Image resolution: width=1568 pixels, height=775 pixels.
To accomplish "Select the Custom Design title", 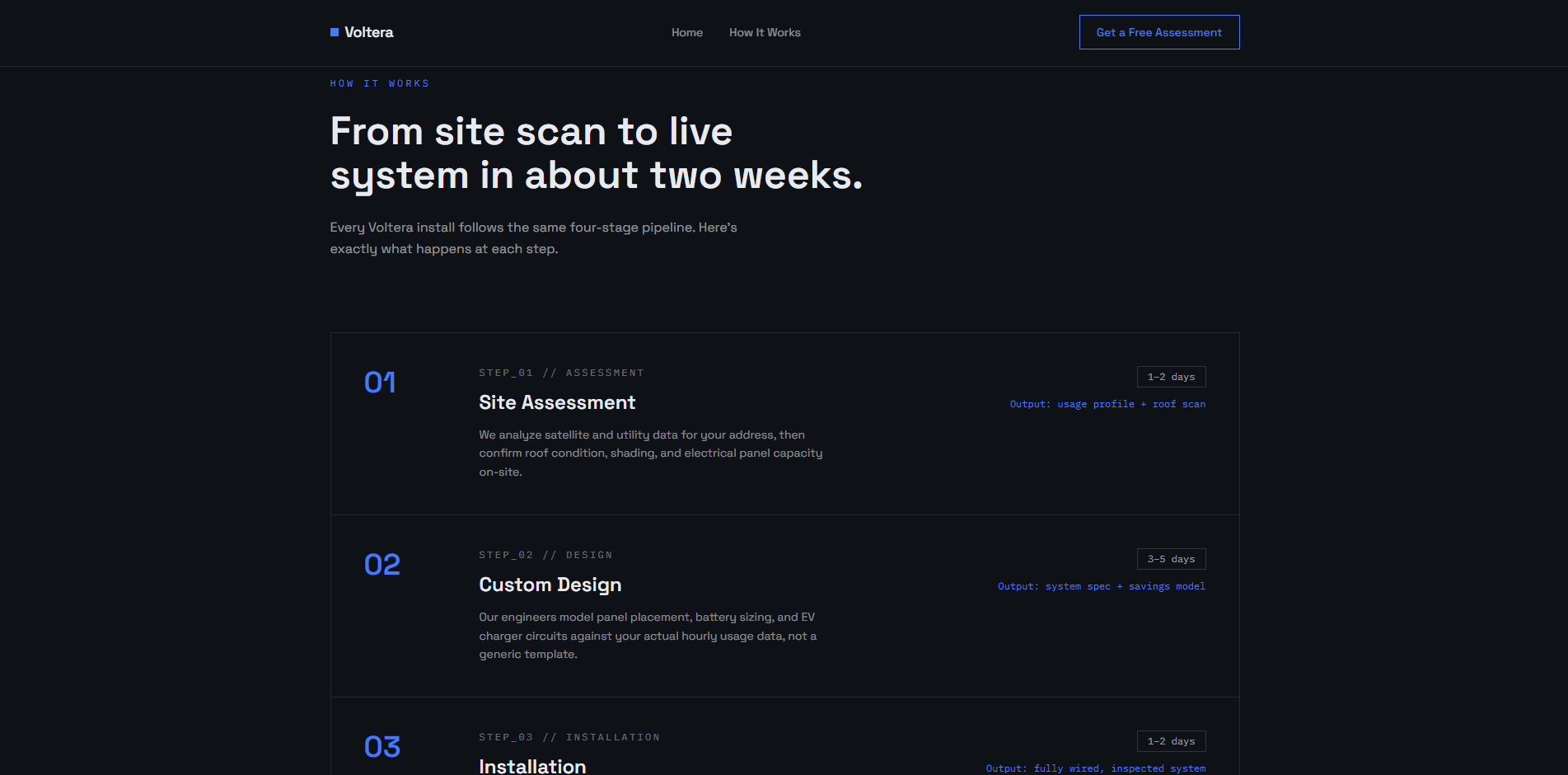I will click(550, 585).
